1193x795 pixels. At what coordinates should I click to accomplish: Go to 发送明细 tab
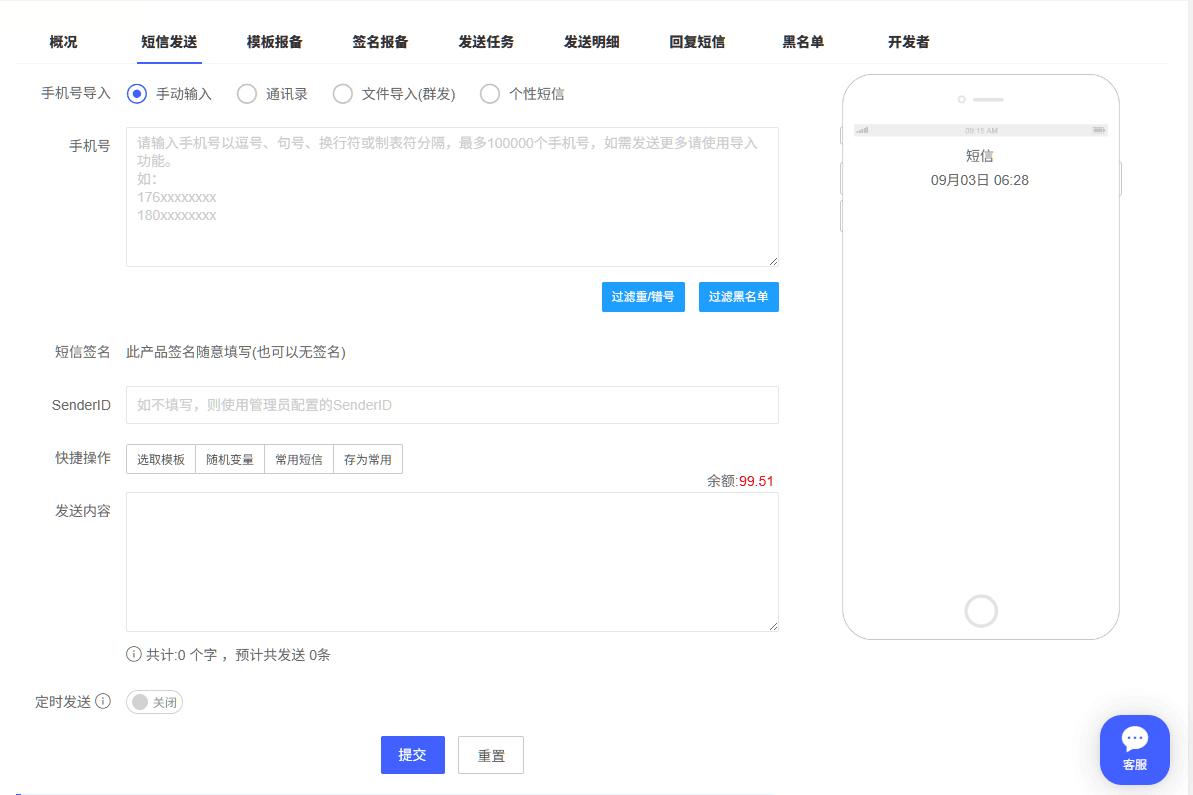click(591, 42)
